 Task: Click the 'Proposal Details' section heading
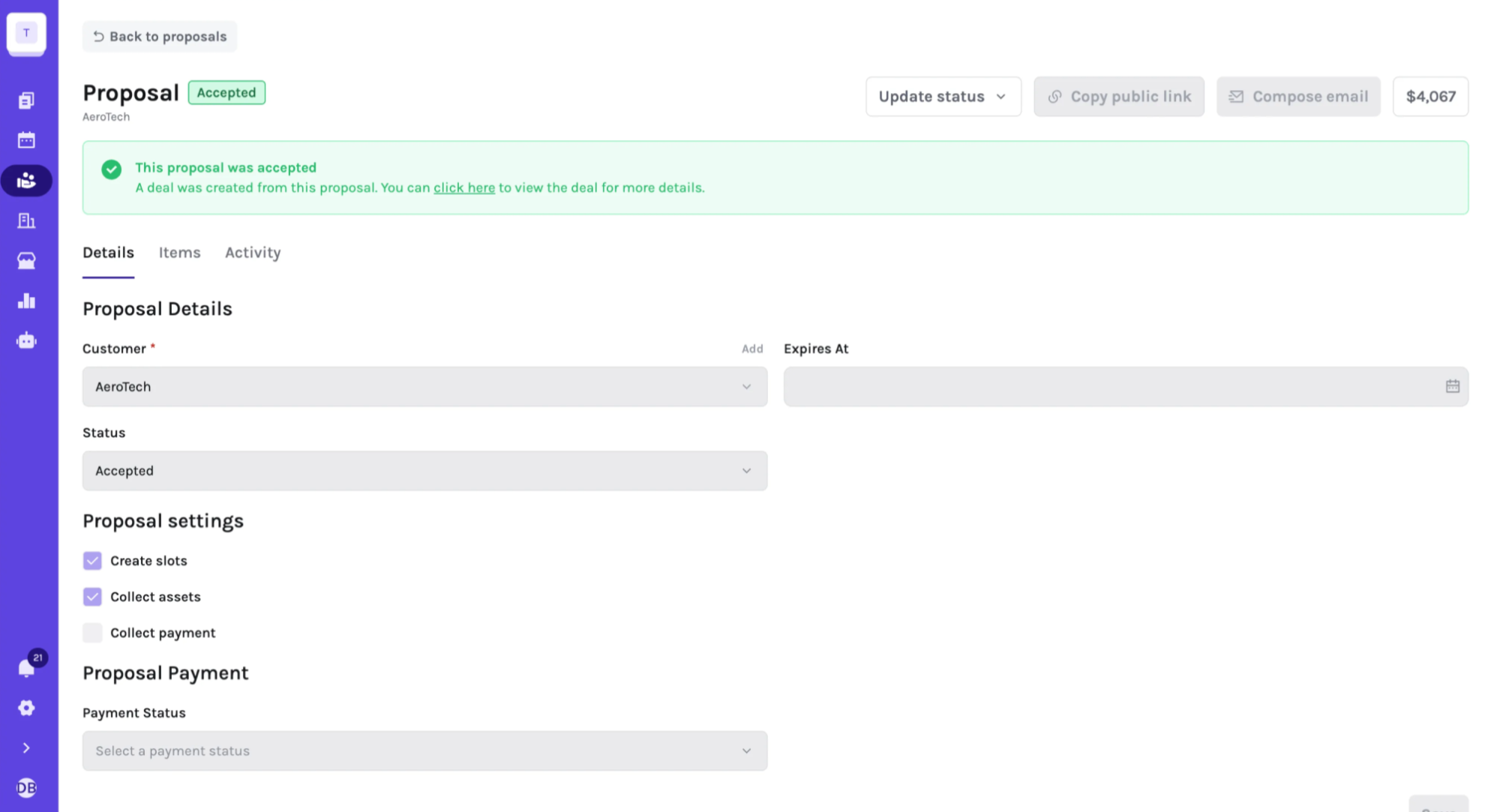(x=157, y=309)
